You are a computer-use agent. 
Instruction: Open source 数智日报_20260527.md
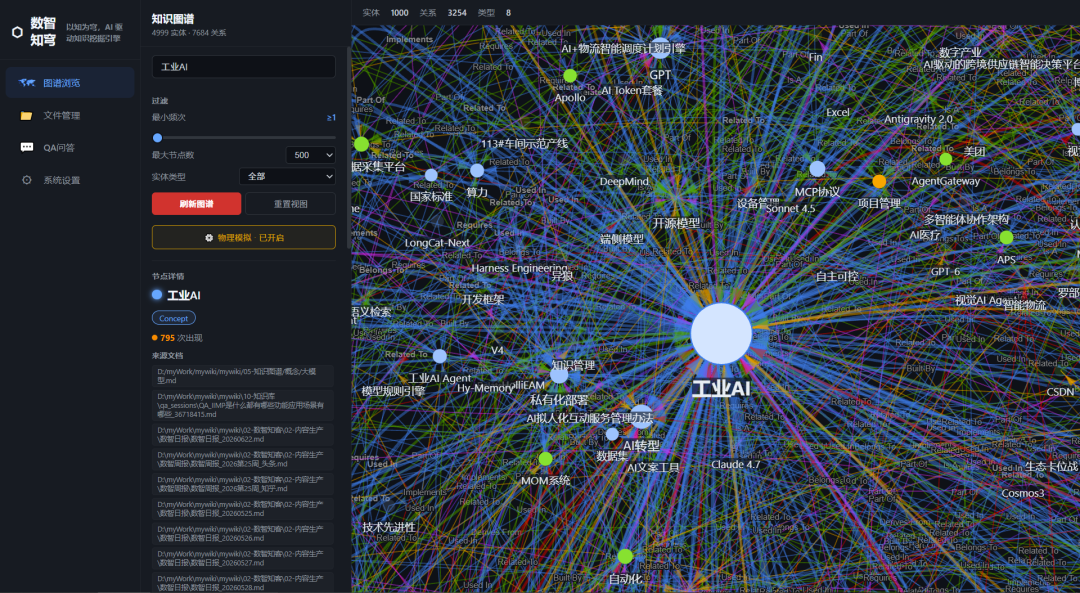242,559
